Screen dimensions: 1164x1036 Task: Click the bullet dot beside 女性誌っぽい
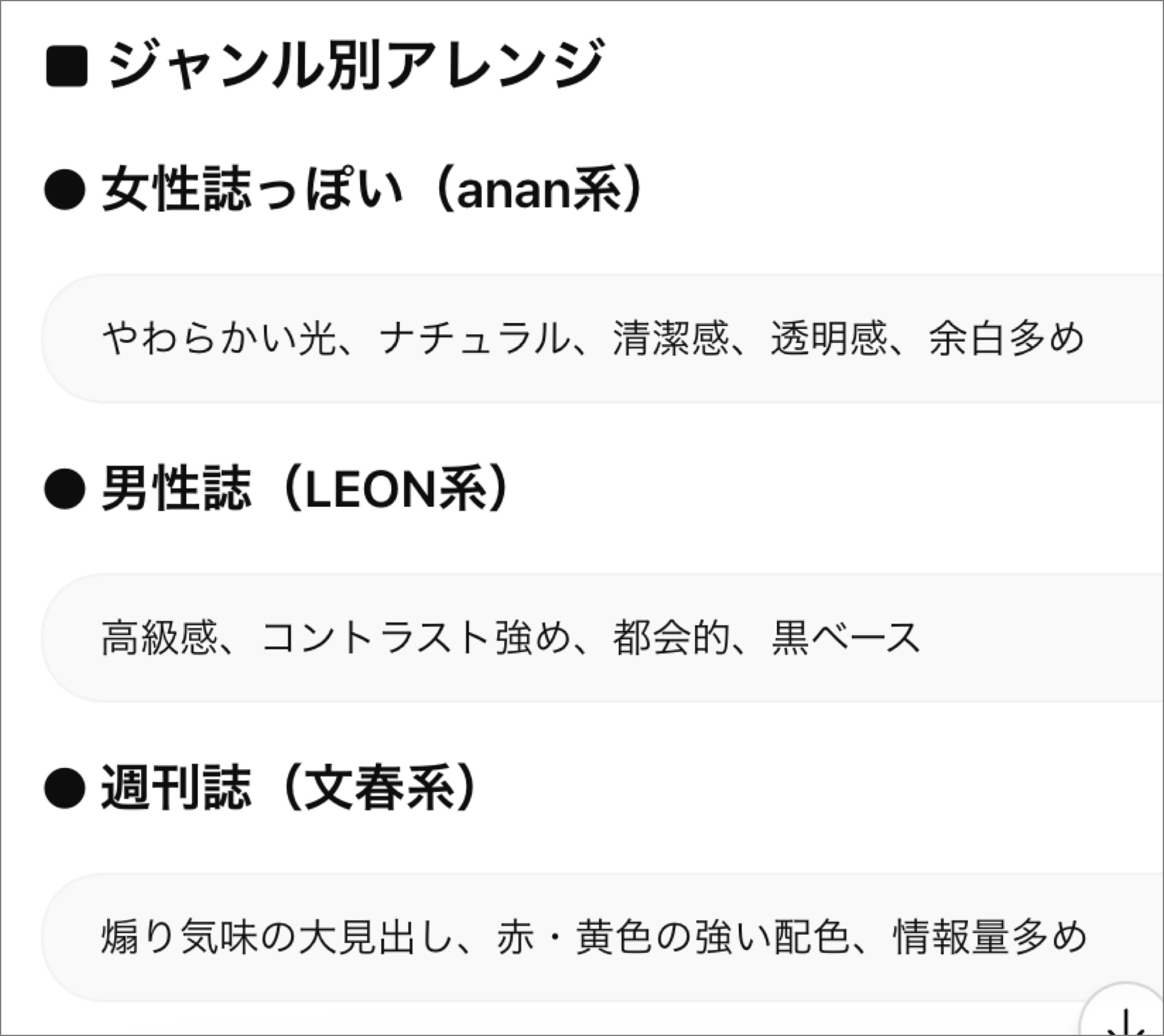click(x=65, y=189)
